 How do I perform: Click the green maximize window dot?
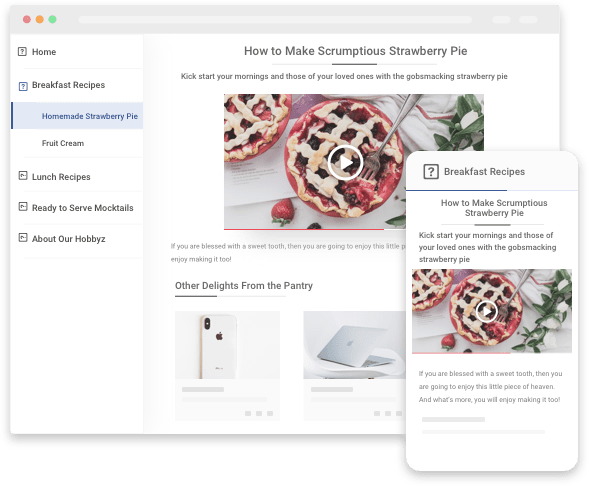[x=53, y=19]
